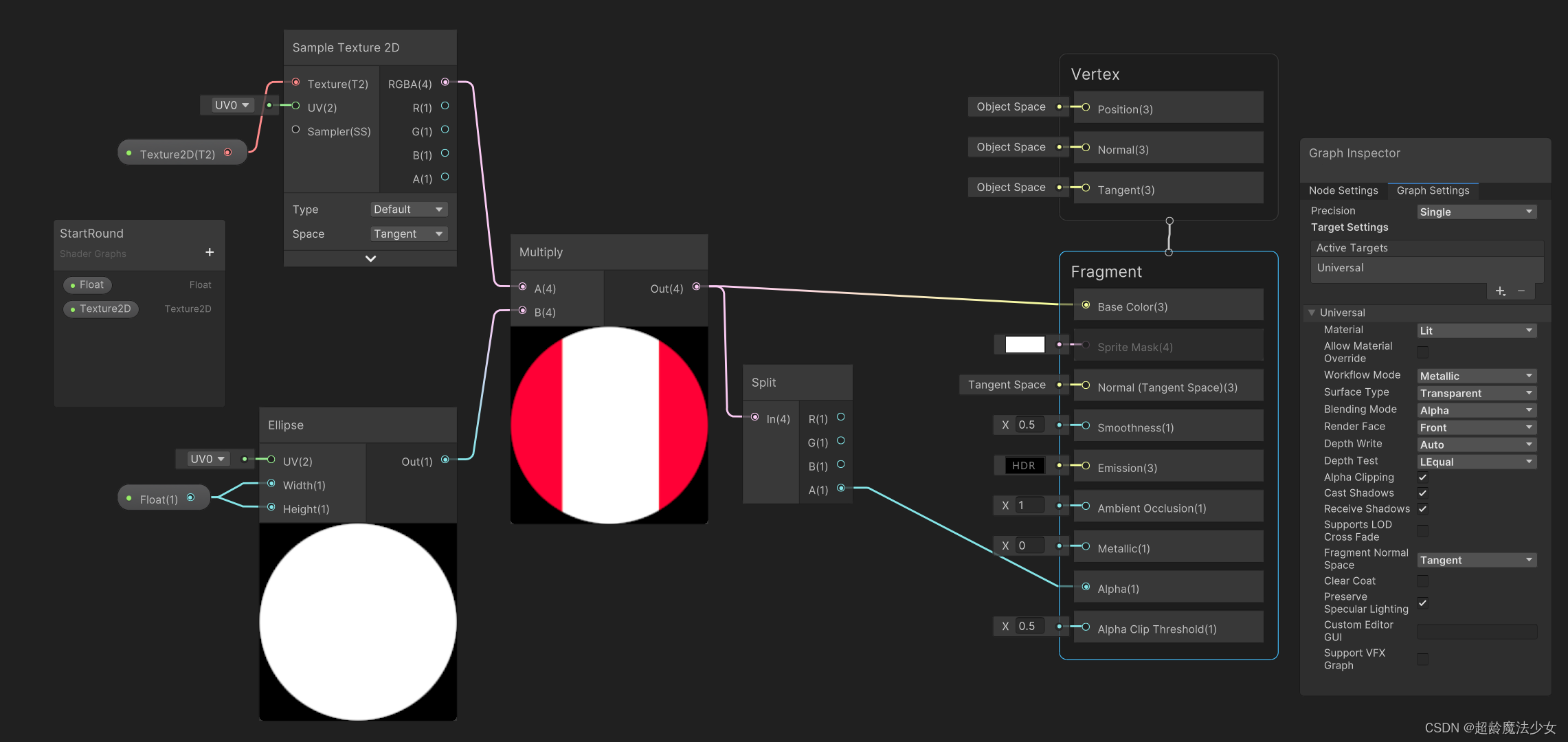Click the A(4) input port on Multiply node
This screenshot has height=742, width=1568.
click(523, 287)
